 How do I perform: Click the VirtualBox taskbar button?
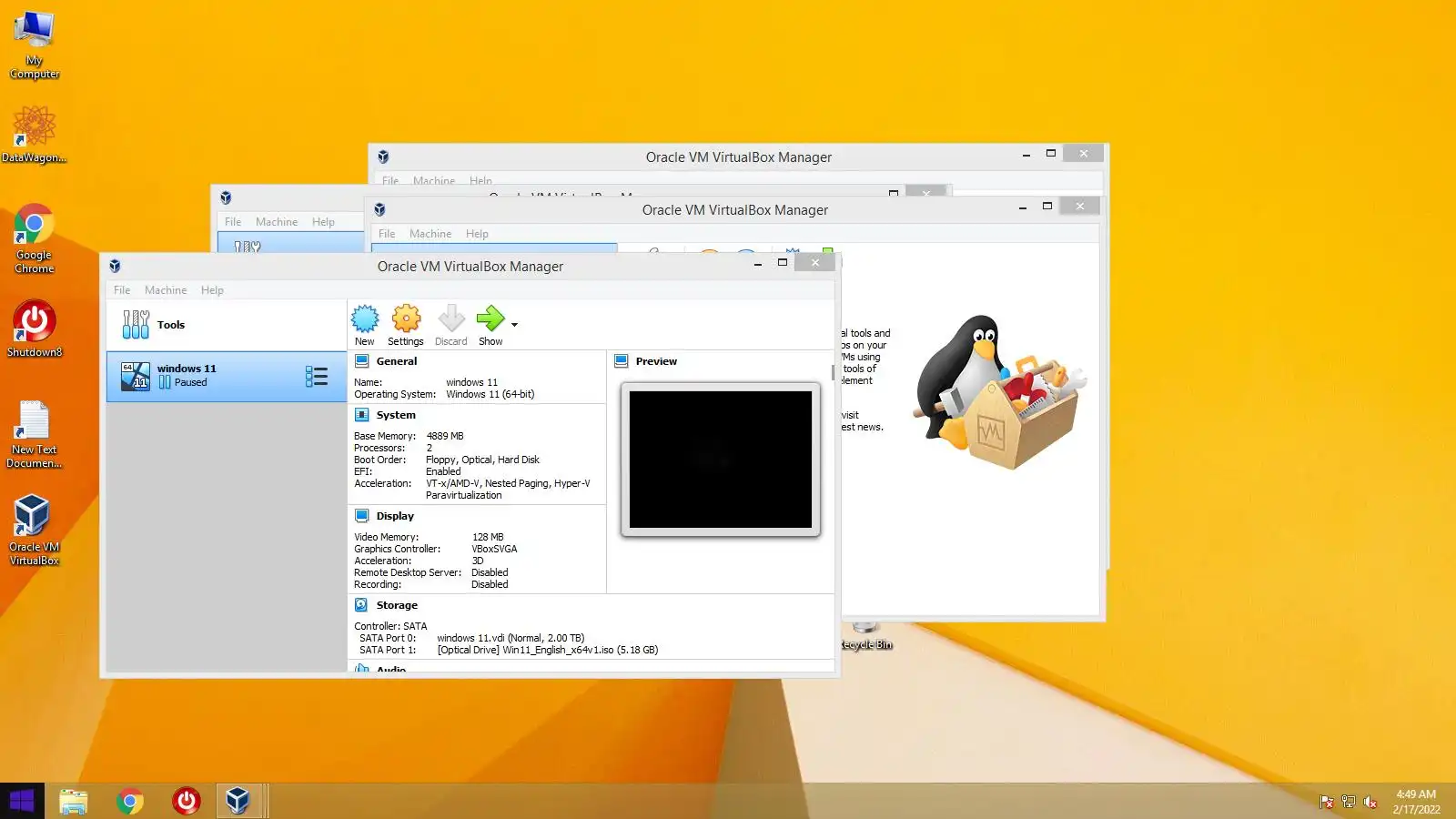(239, 801)
